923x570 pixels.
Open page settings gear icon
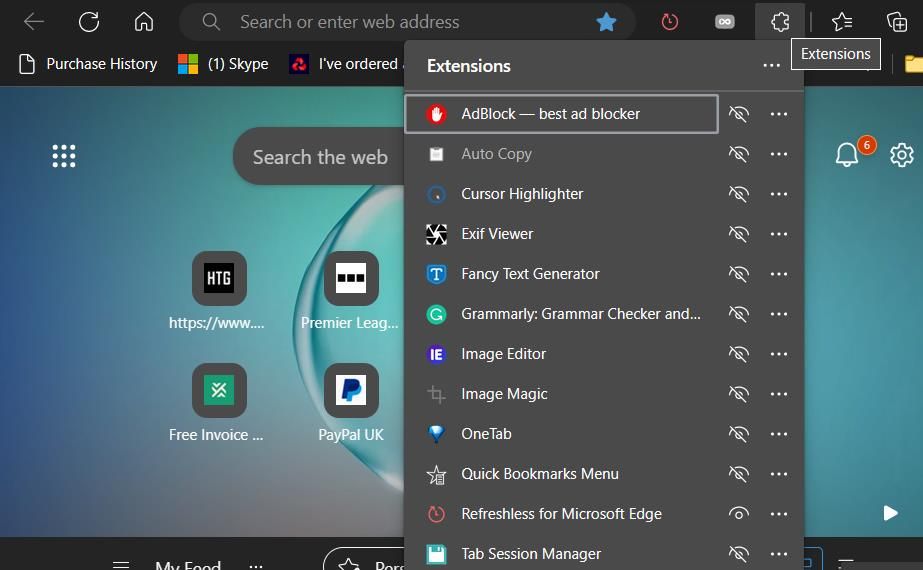click(901, 155)
